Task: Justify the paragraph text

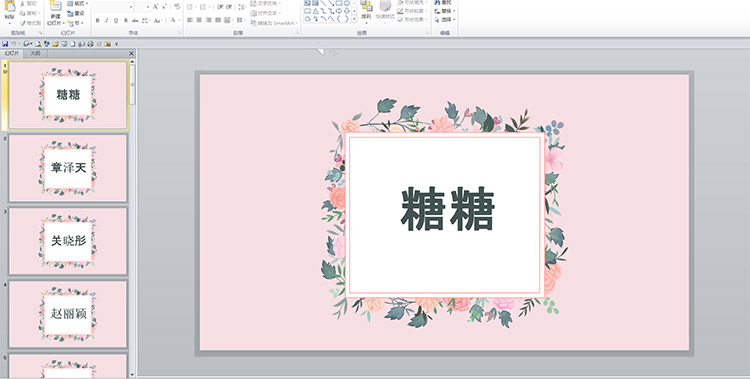Action: (218, 20)
